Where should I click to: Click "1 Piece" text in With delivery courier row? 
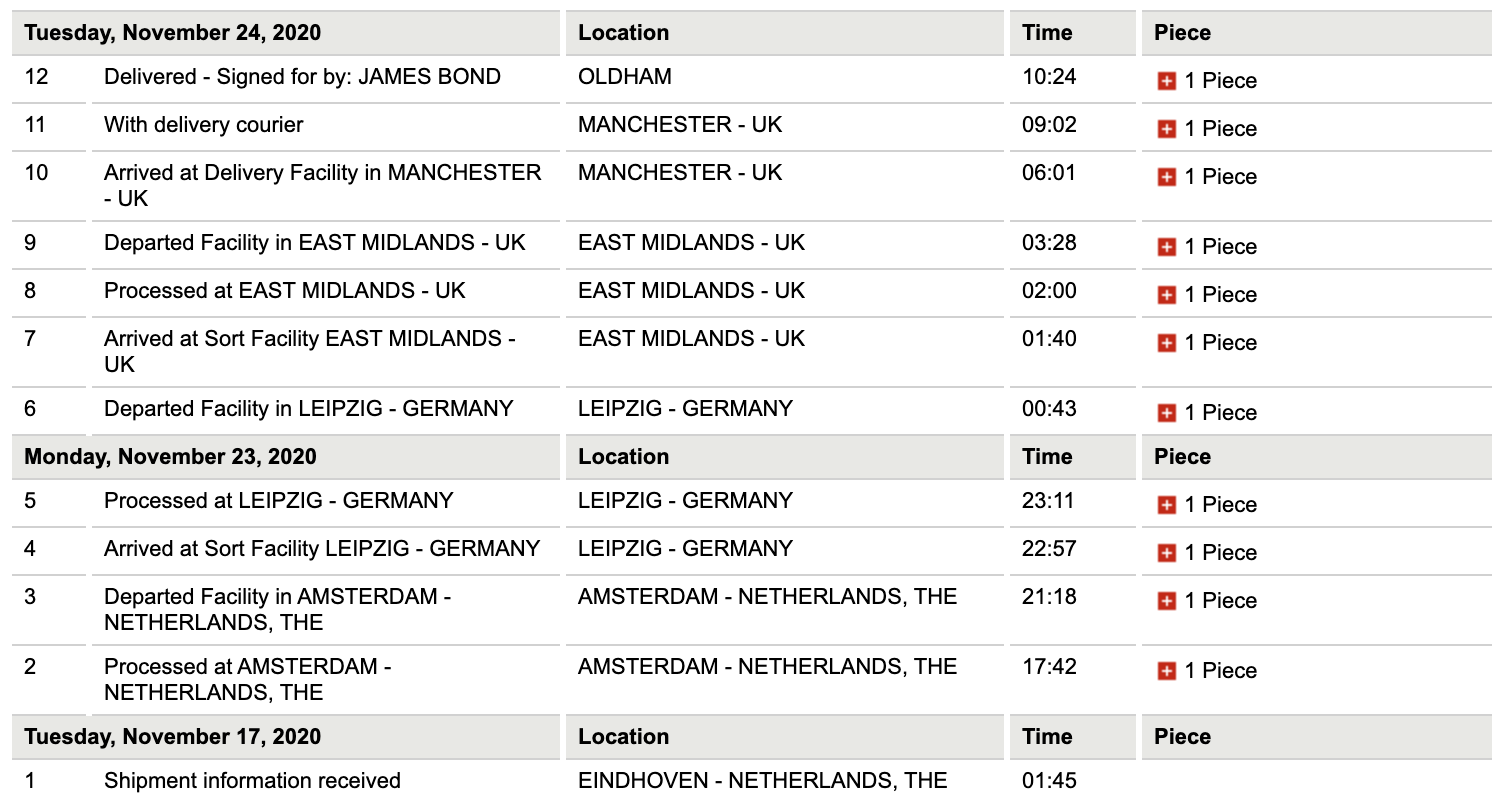pos(1220,129)
